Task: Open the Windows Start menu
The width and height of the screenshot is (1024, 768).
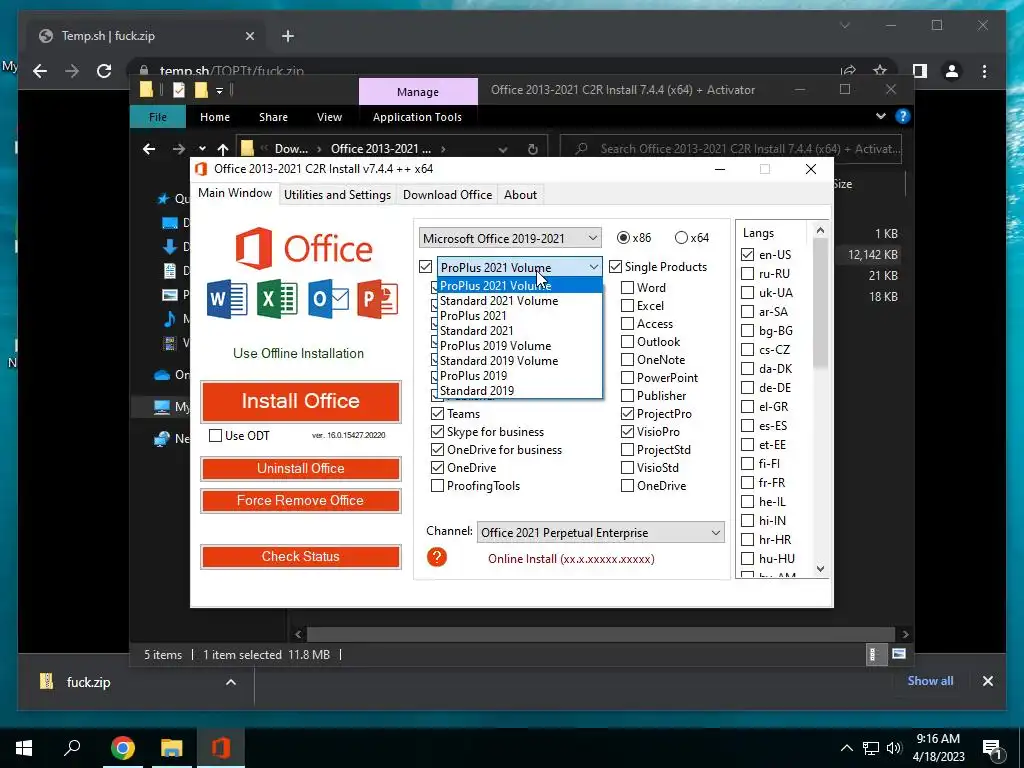Action: tap(24, 748)
